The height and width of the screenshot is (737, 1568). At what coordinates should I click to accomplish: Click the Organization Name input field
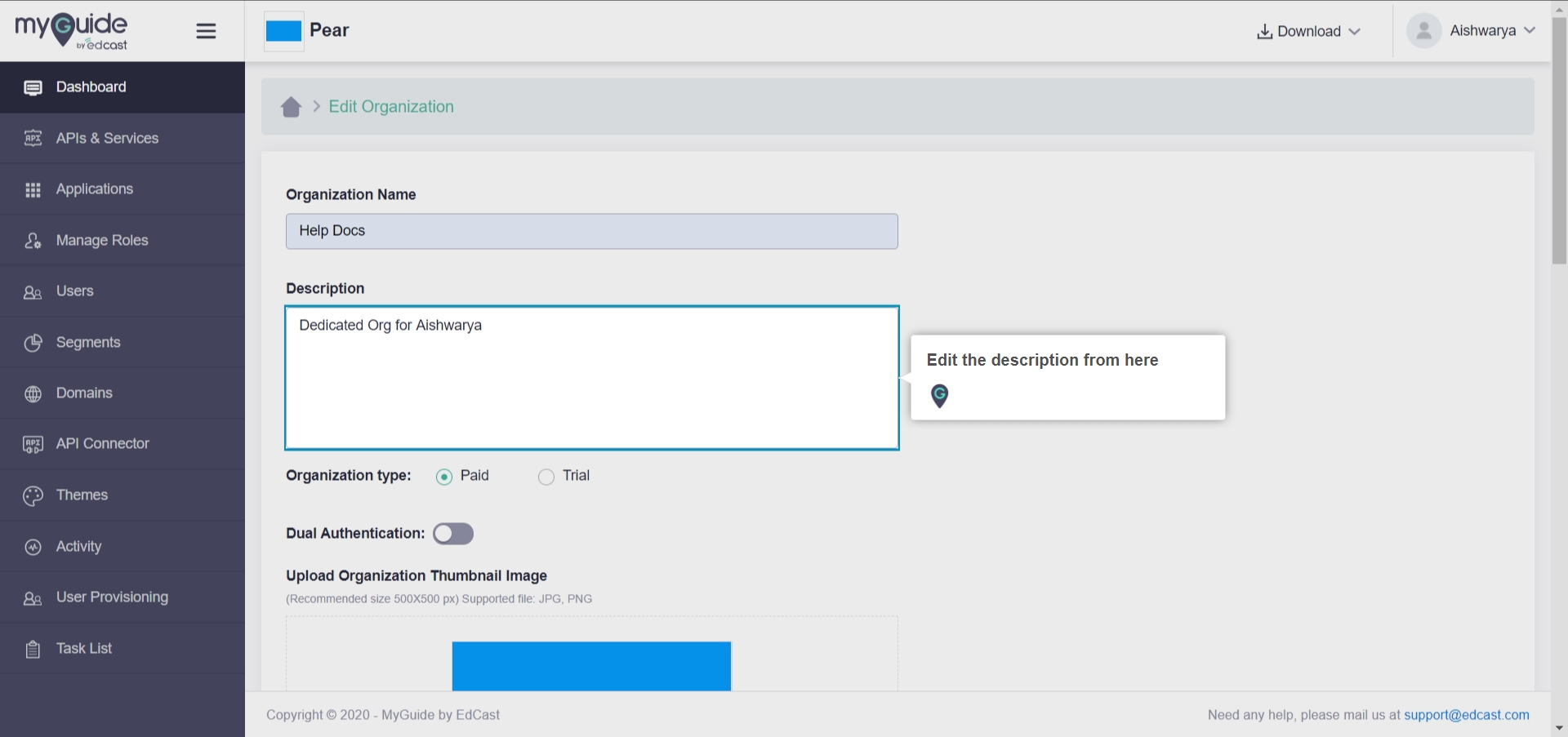pyautogui.click(x=592, y=231)
